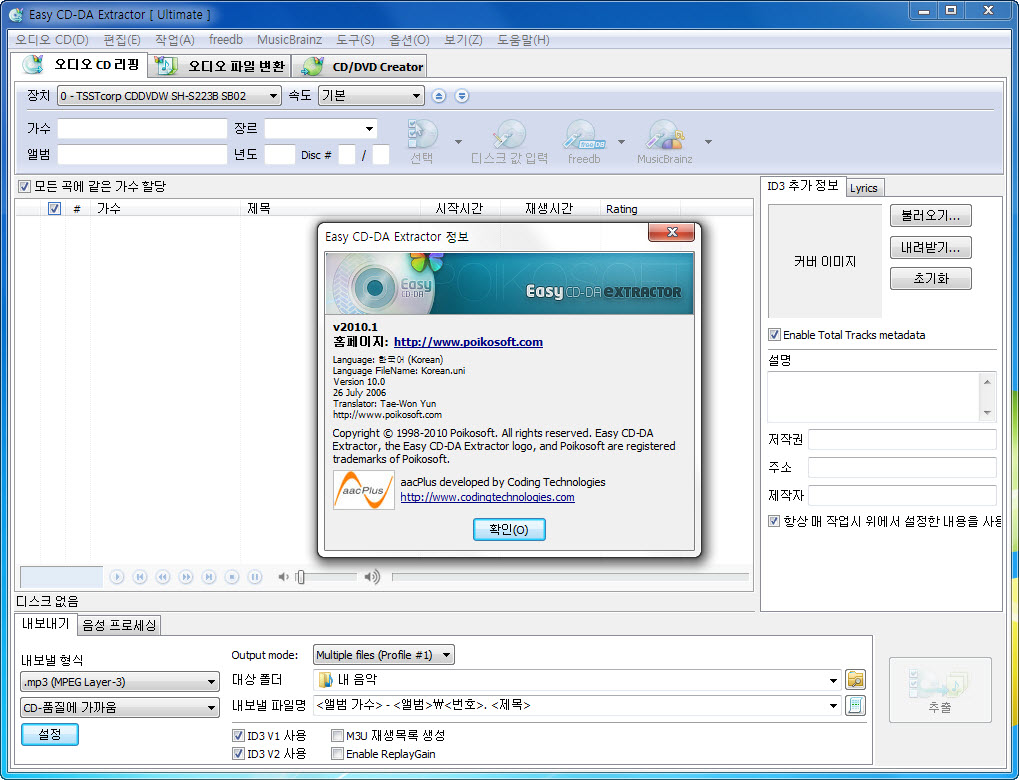Click the low-volume speaker icon
The height and width of the screenshot is (780, 1019).
tap(283, 577)
